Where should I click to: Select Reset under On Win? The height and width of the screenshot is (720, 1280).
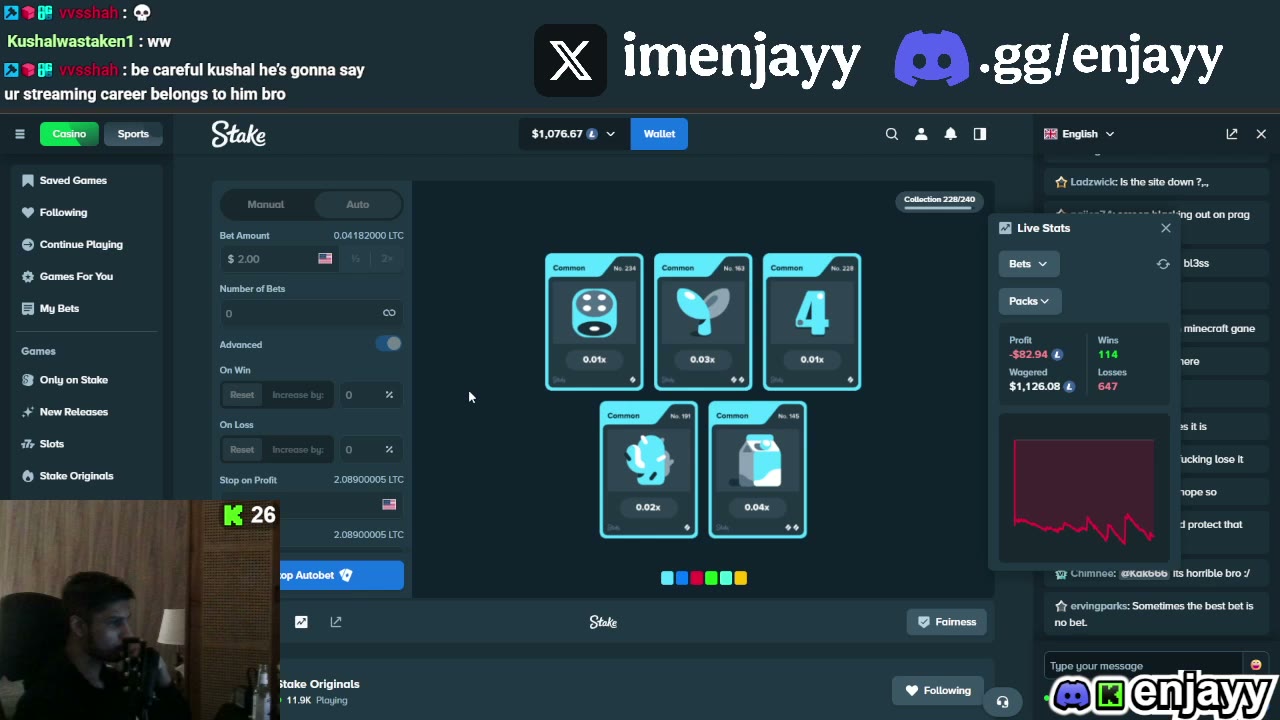pyautogui.click(x=242, y=395)
